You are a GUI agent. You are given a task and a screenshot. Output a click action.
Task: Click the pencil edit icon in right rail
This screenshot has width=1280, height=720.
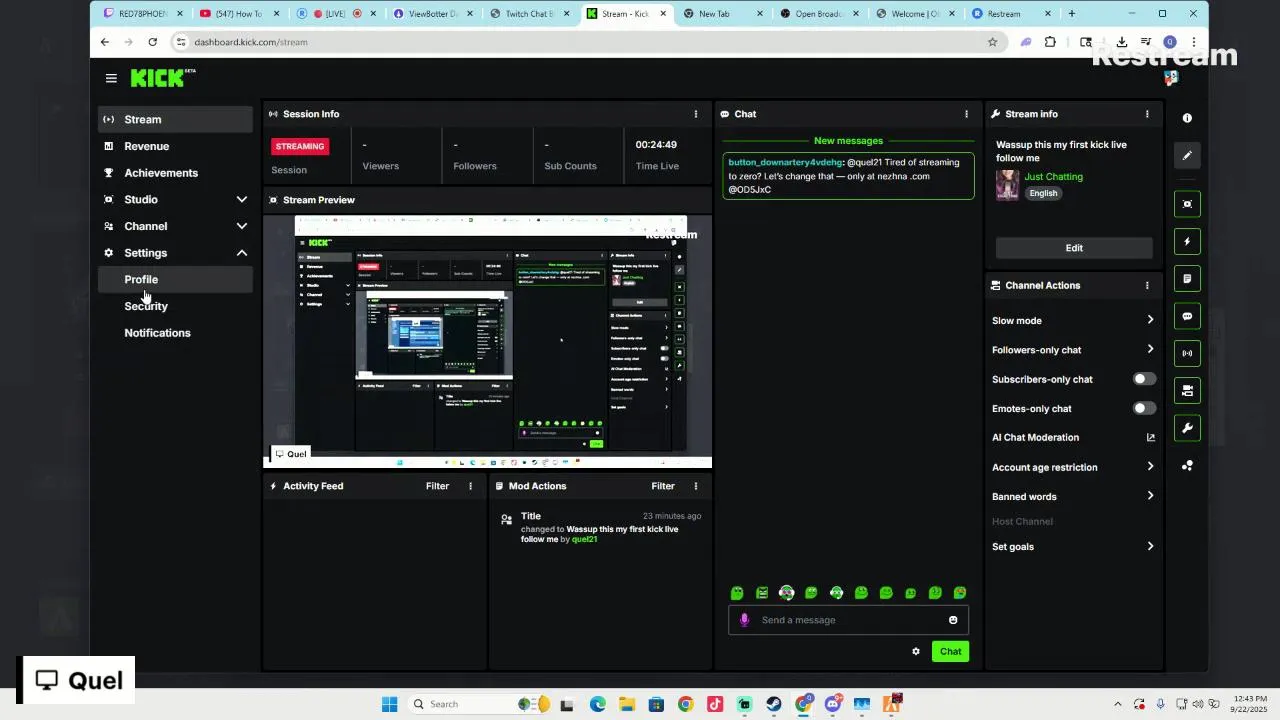(x=1187, y=156)
